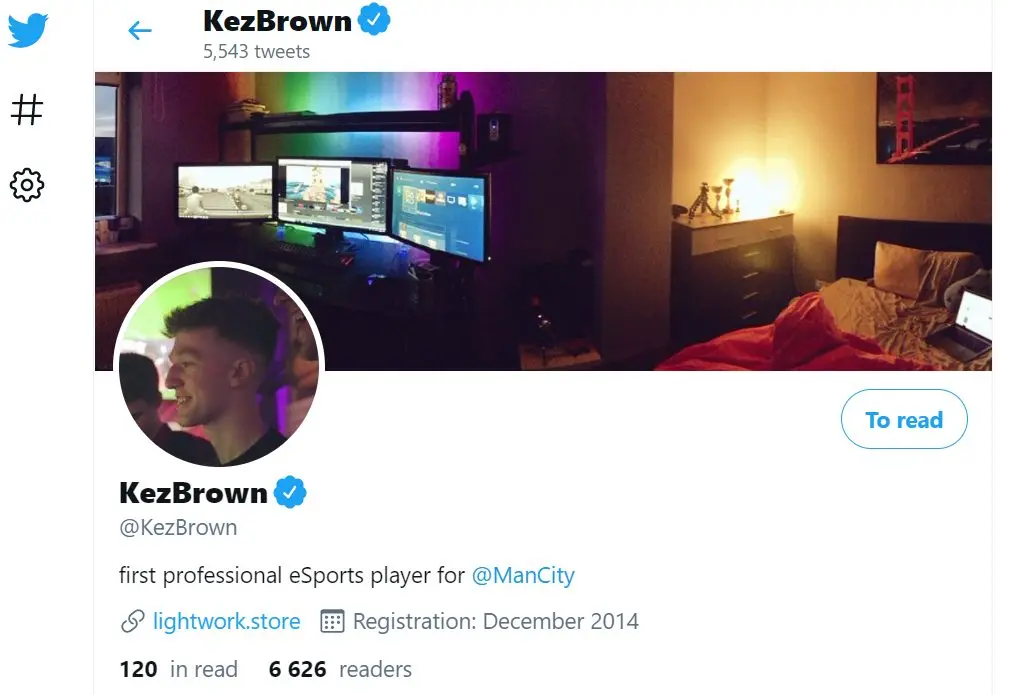View the 120 in read list
1012x695 pixels.
[179, 669]
